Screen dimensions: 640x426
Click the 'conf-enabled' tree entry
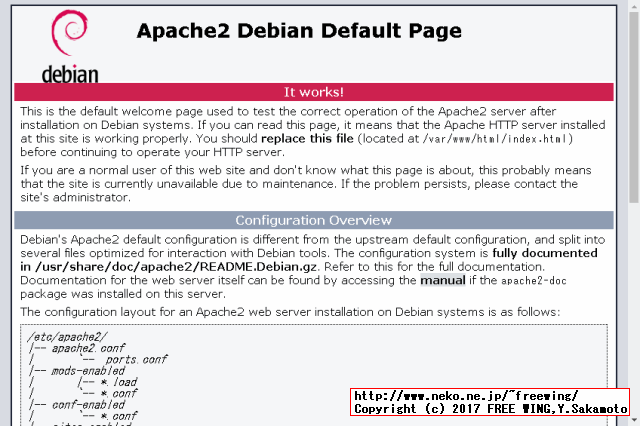pos(88,405)
